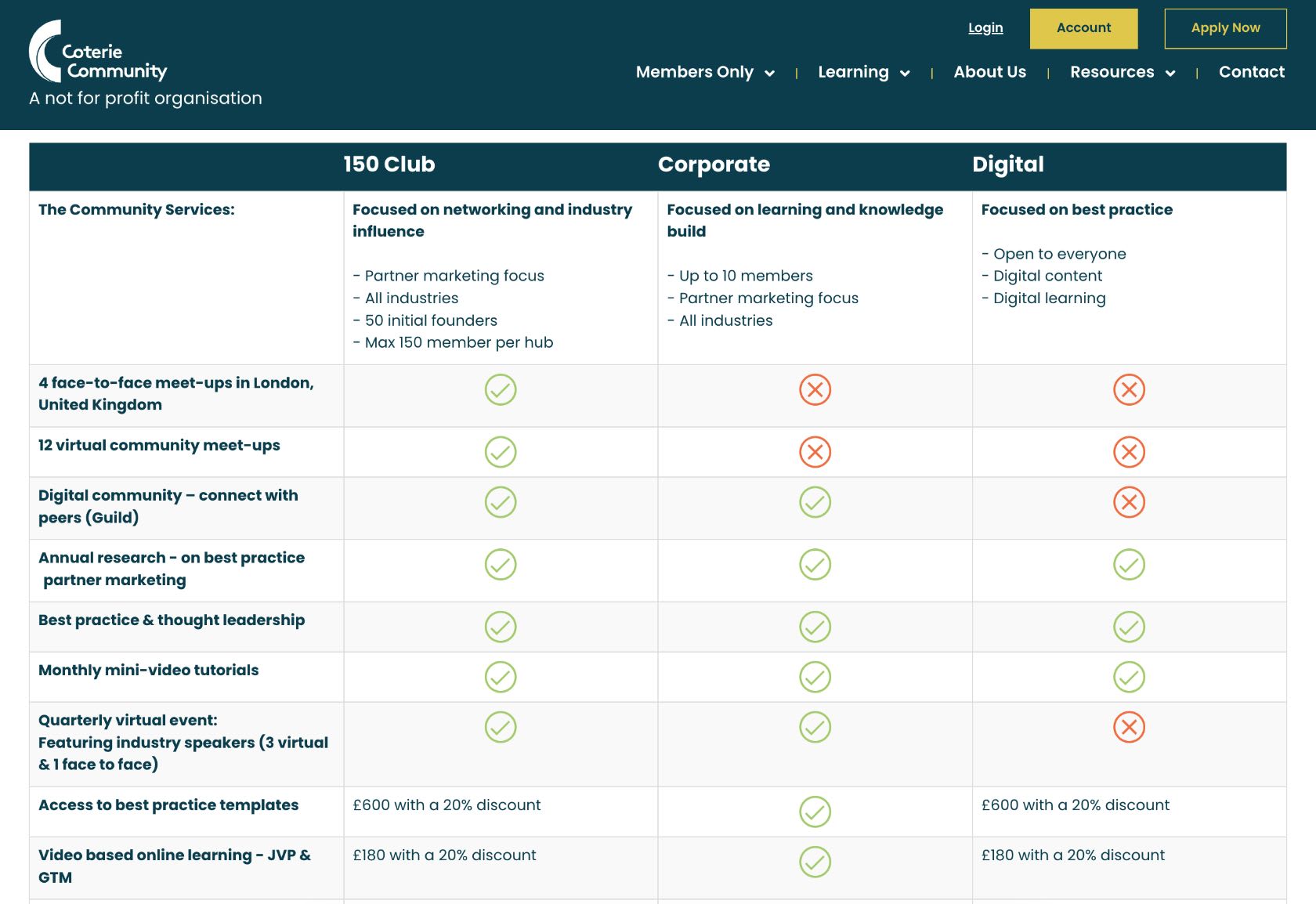
Task: Click 'Up to 10 members' line
Action: [739, 276]
